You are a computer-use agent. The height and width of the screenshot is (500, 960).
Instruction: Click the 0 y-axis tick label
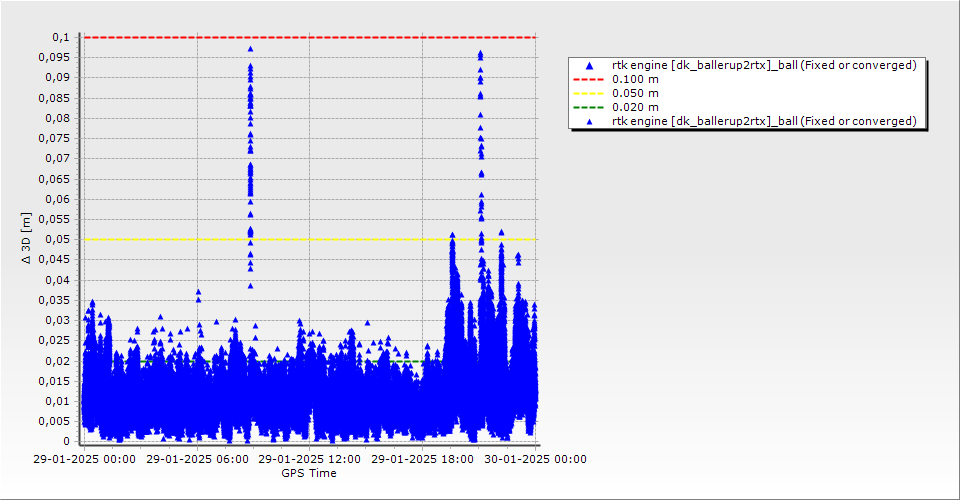click(67, 441)
